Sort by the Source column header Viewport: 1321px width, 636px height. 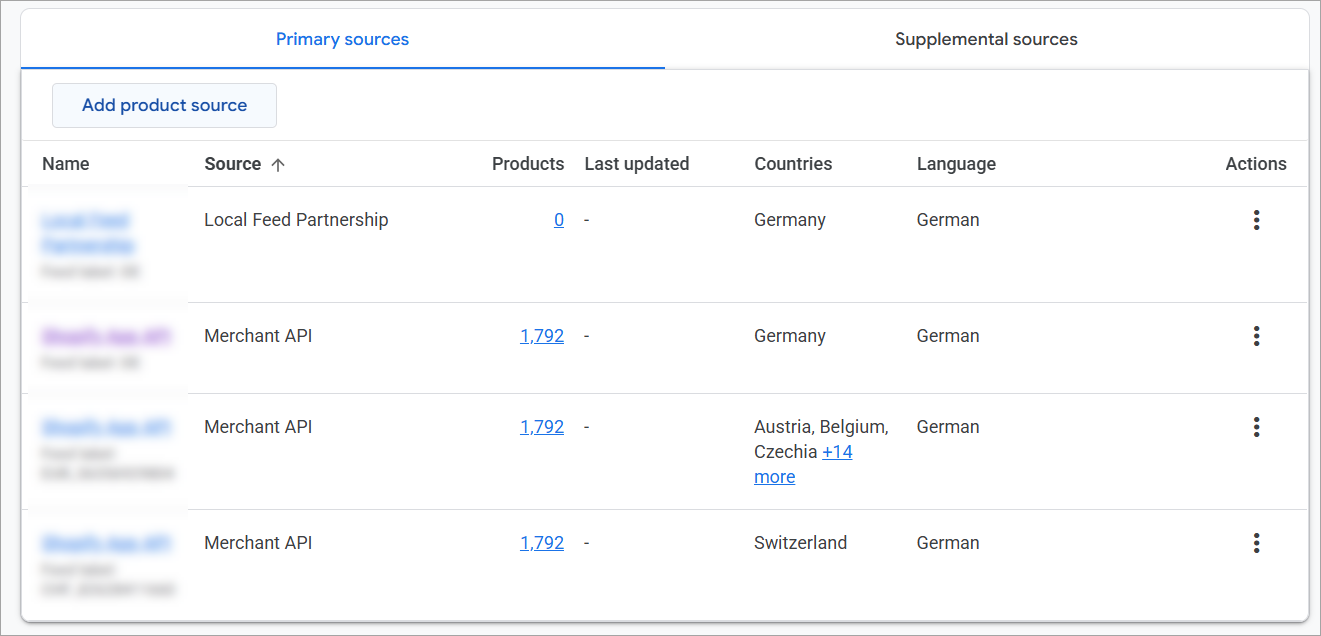click(232, 164)
